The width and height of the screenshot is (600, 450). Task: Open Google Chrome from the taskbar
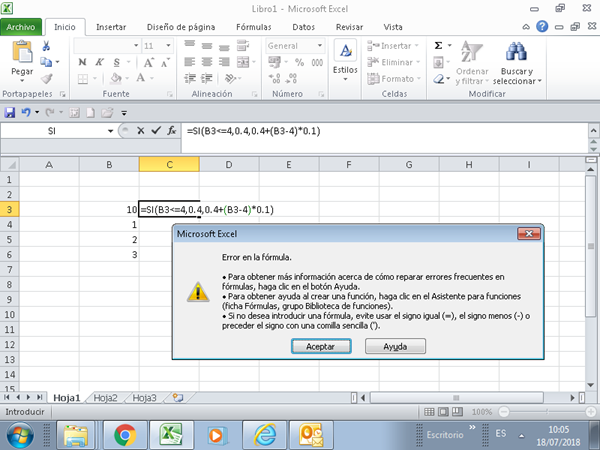point(125,435)
